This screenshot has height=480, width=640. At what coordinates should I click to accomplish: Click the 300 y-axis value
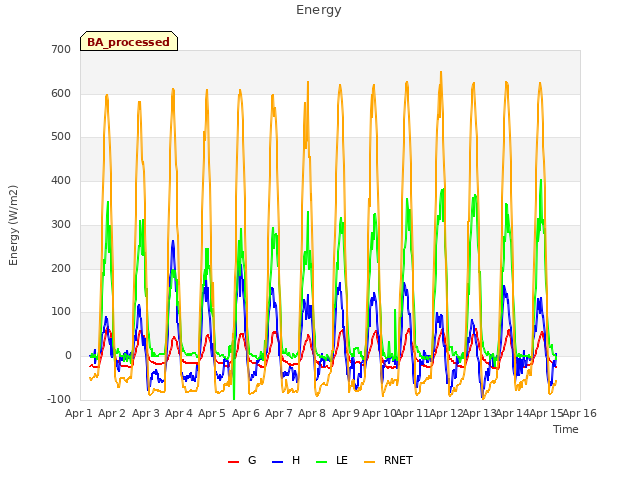[x=61, y=224]
